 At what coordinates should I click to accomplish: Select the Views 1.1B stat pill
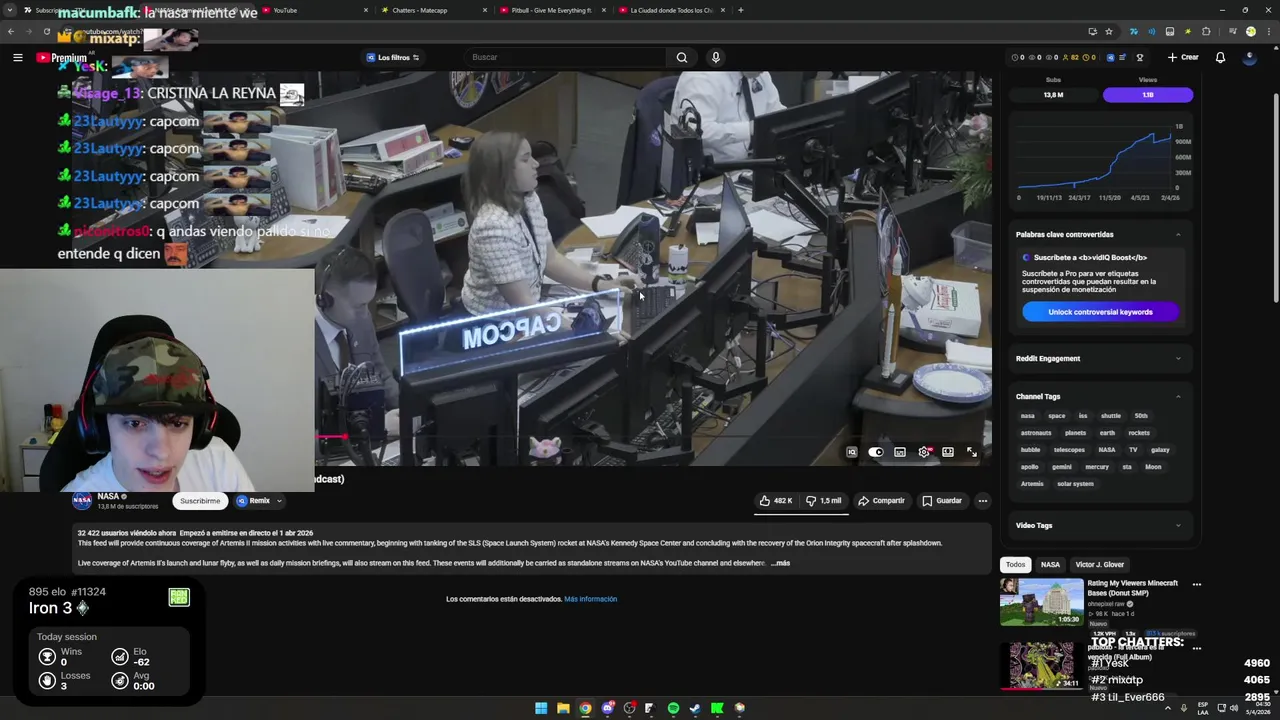tap(1148, 95)
